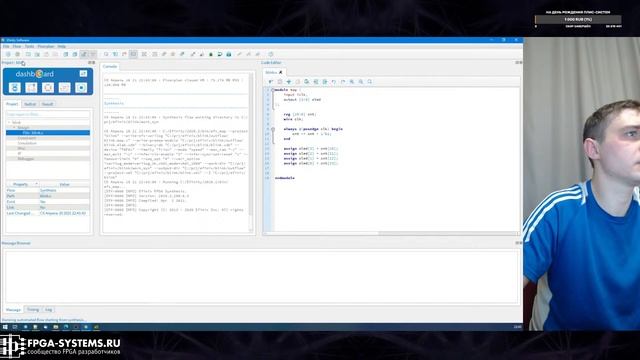The height and width of the screenshot is (360, 640).
Task: Click the Stop flow icon on dashboard
Action: coord(81,88)
